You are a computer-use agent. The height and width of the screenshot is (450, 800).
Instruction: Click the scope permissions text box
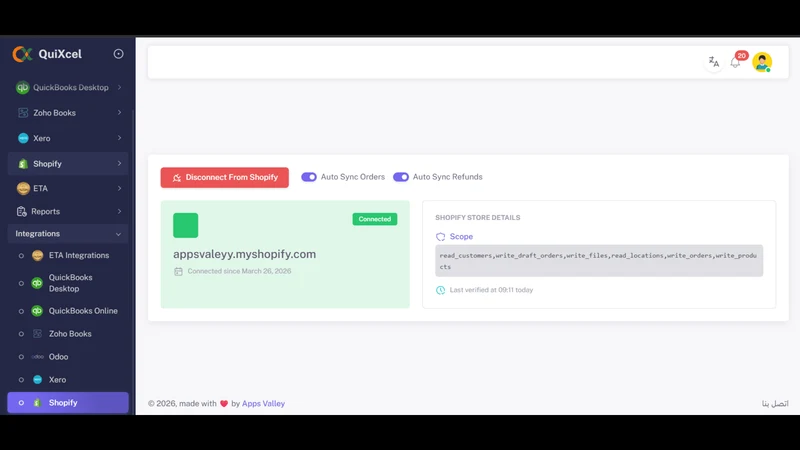point(599,261)
